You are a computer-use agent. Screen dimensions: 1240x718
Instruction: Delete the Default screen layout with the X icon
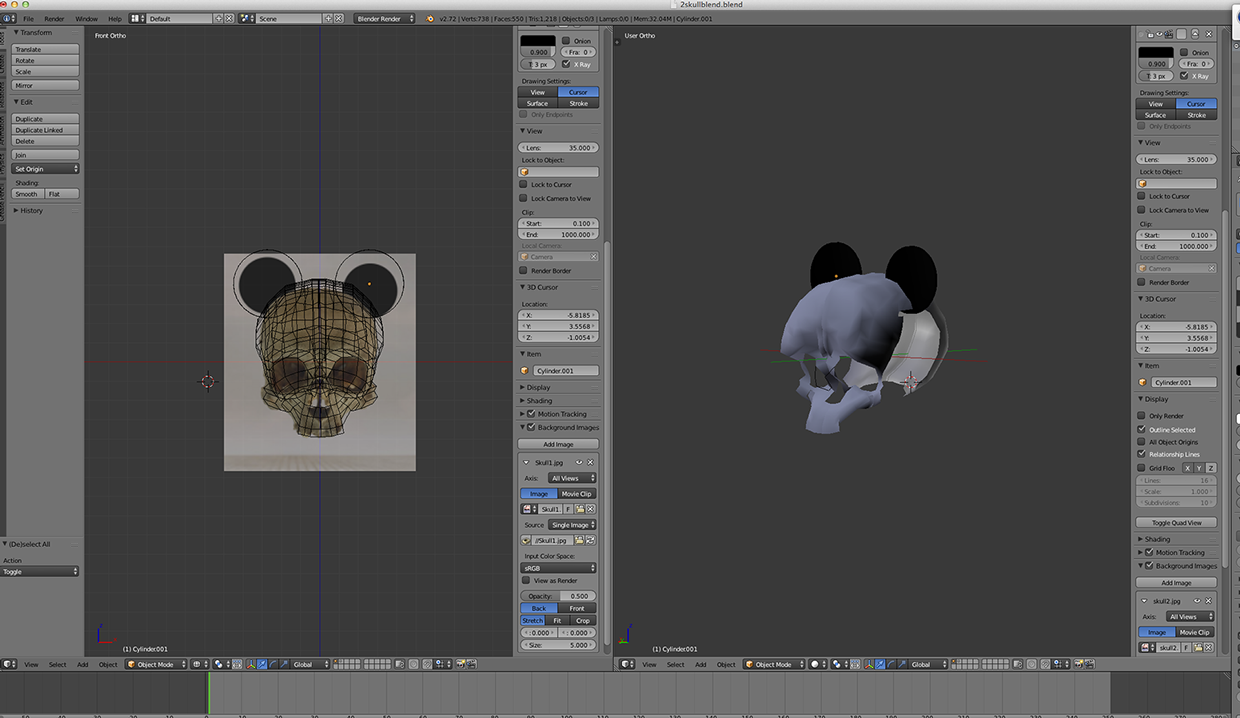pos(230,18)
